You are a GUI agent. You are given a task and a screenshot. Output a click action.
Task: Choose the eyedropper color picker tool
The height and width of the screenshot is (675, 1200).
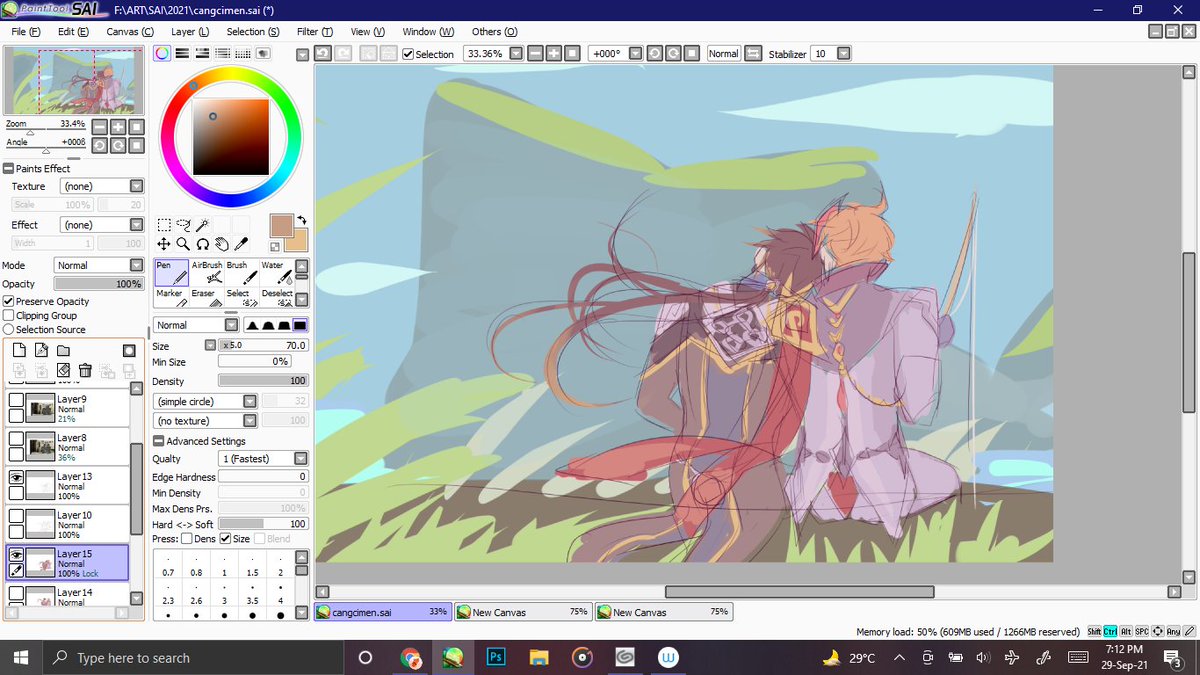click(x=240, y=243)
